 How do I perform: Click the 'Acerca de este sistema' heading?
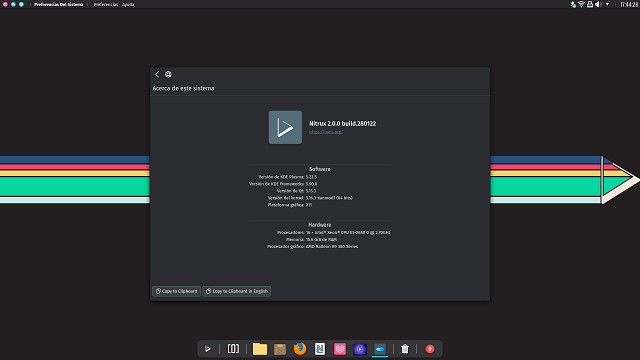[x=183, y=88]
